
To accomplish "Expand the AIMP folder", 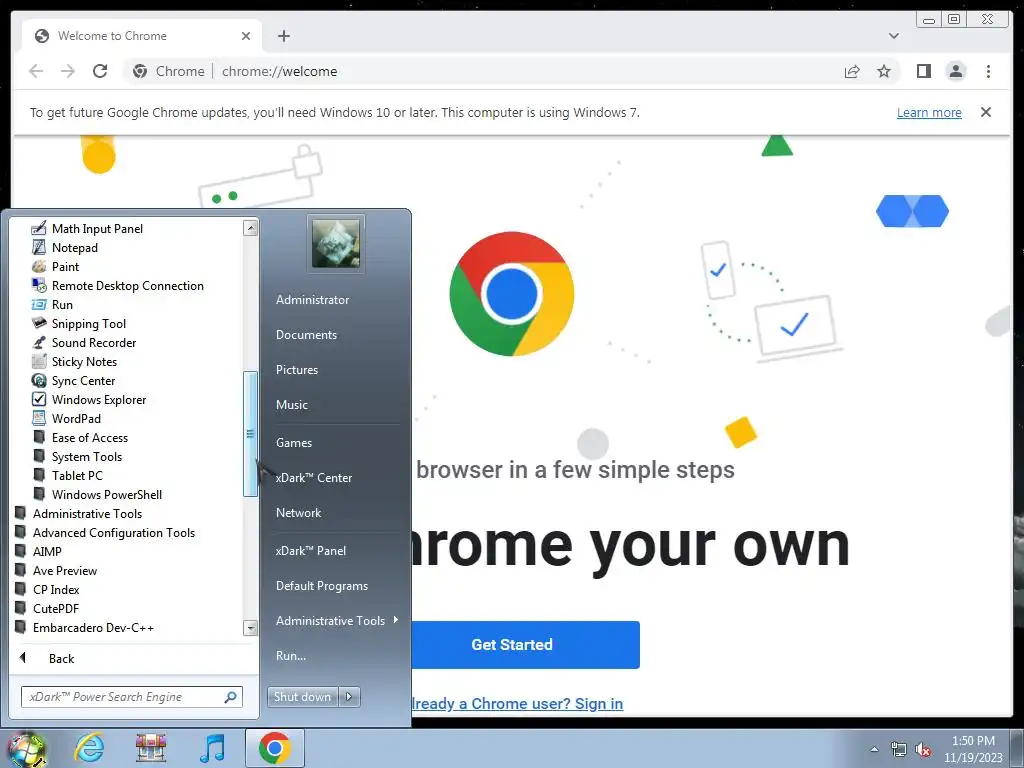I will [x=47, y=551].
